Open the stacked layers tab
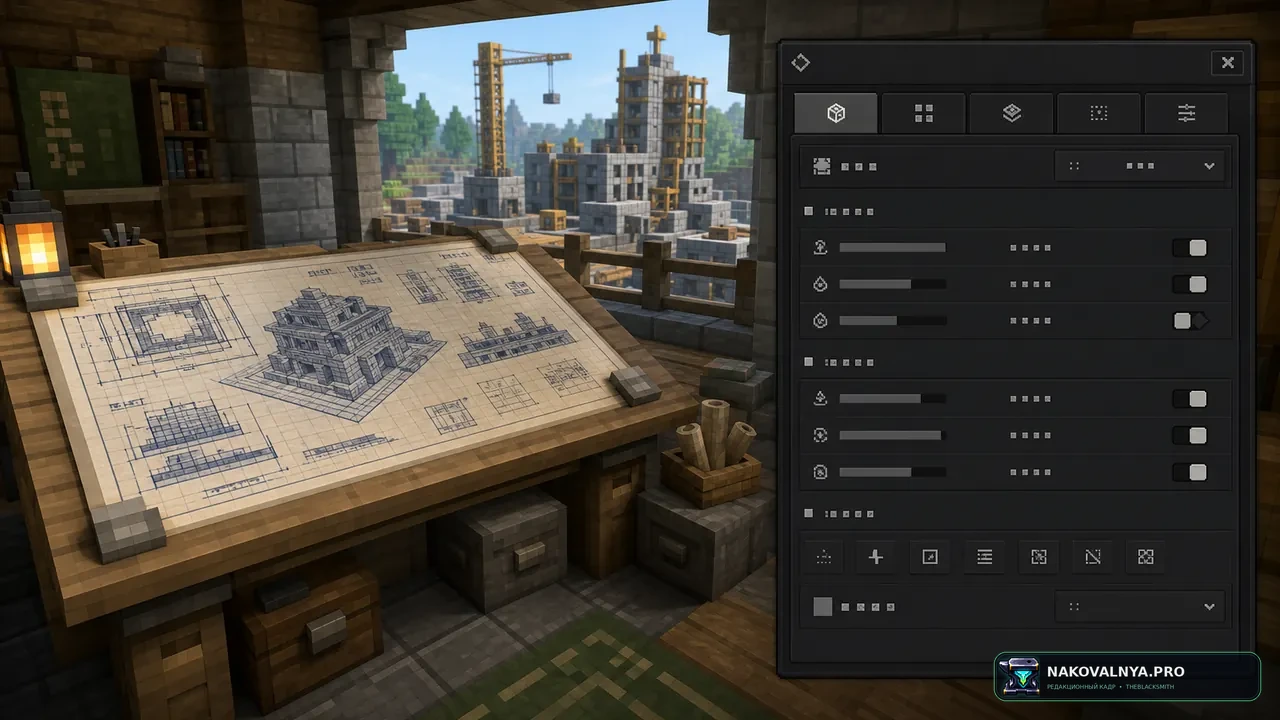Viewport: 1280px width, 720px height. coord(1011,113)
